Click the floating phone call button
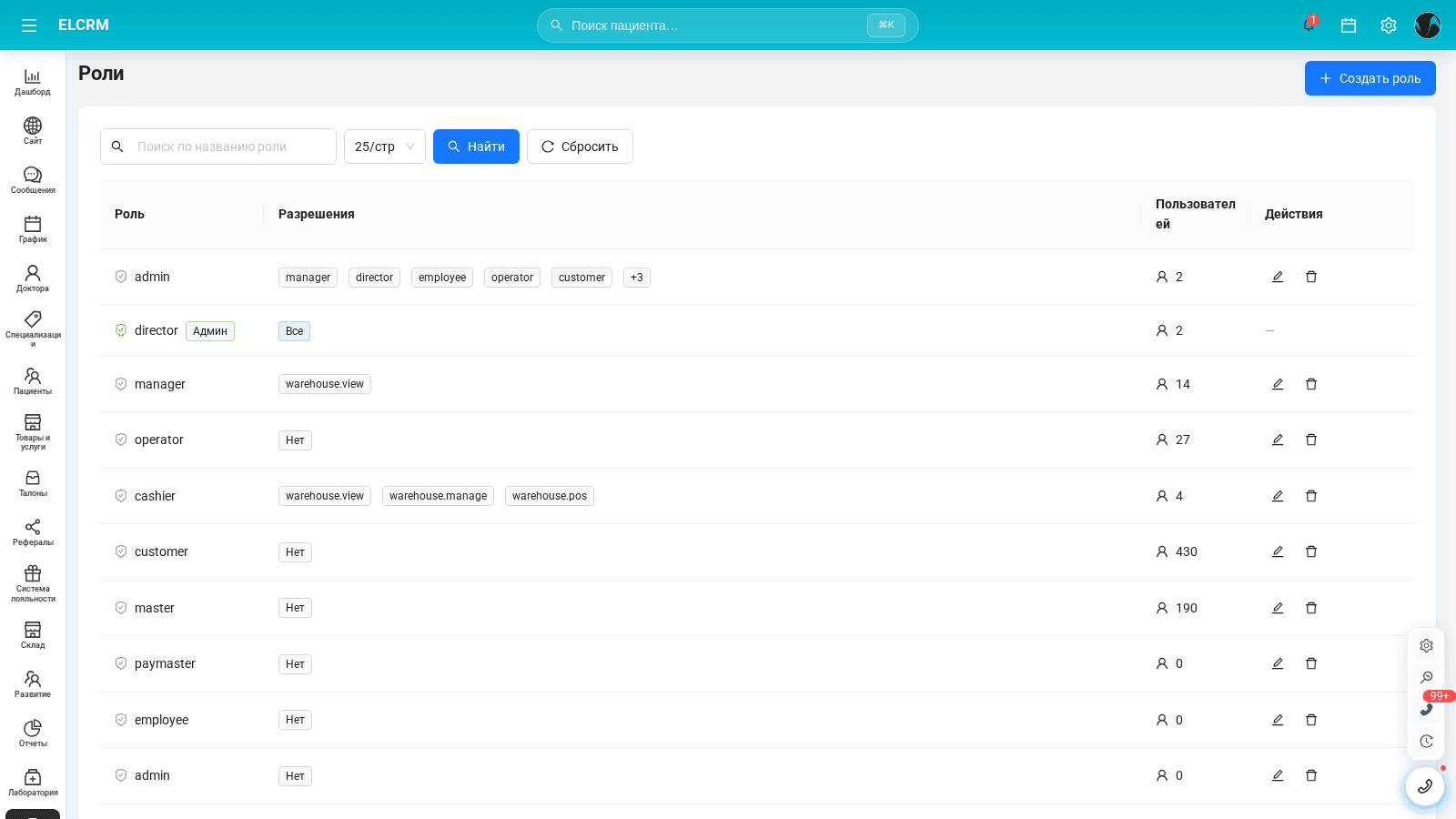Screen dimensions: 1456x819 1425,786
